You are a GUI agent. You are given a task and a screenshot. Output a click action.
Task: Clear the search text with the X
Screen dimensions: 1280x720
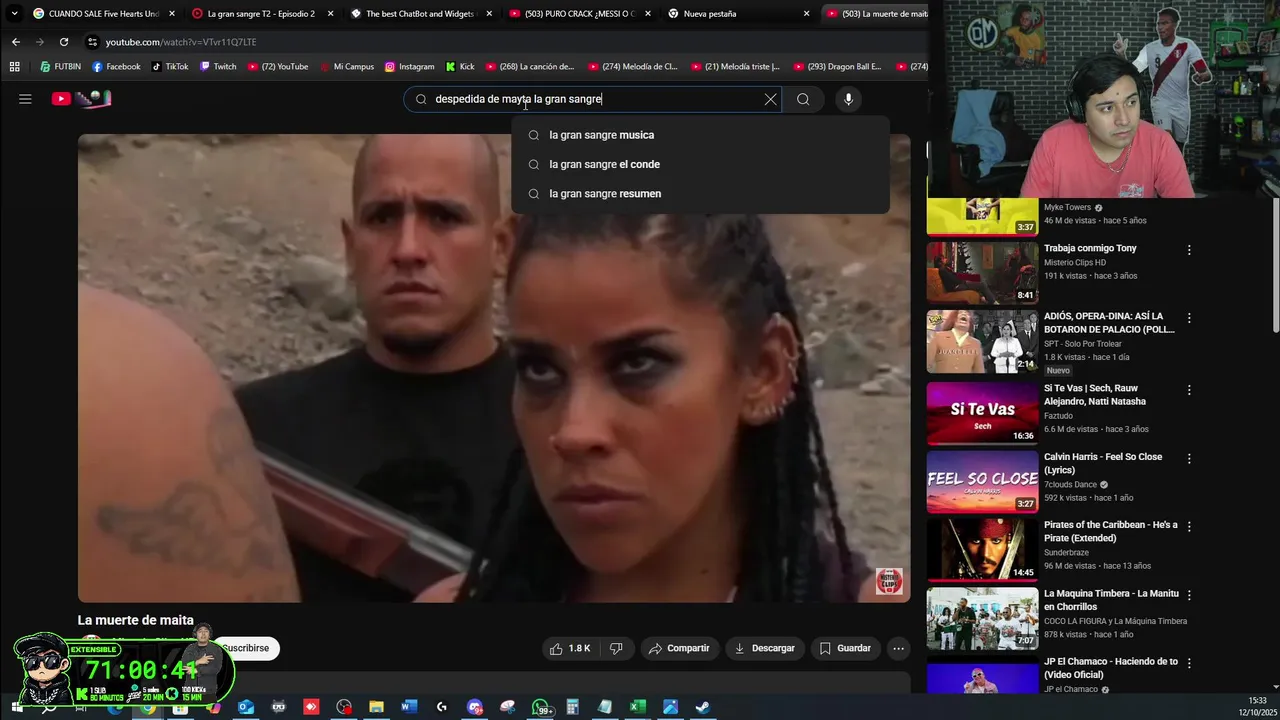click(x=770, y=99)
